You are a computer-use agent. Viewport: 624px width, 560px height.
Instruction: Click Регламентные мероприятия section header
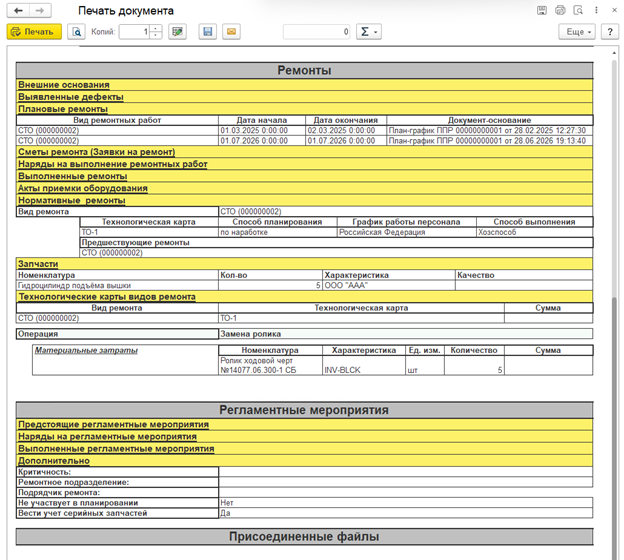(304, 410)
